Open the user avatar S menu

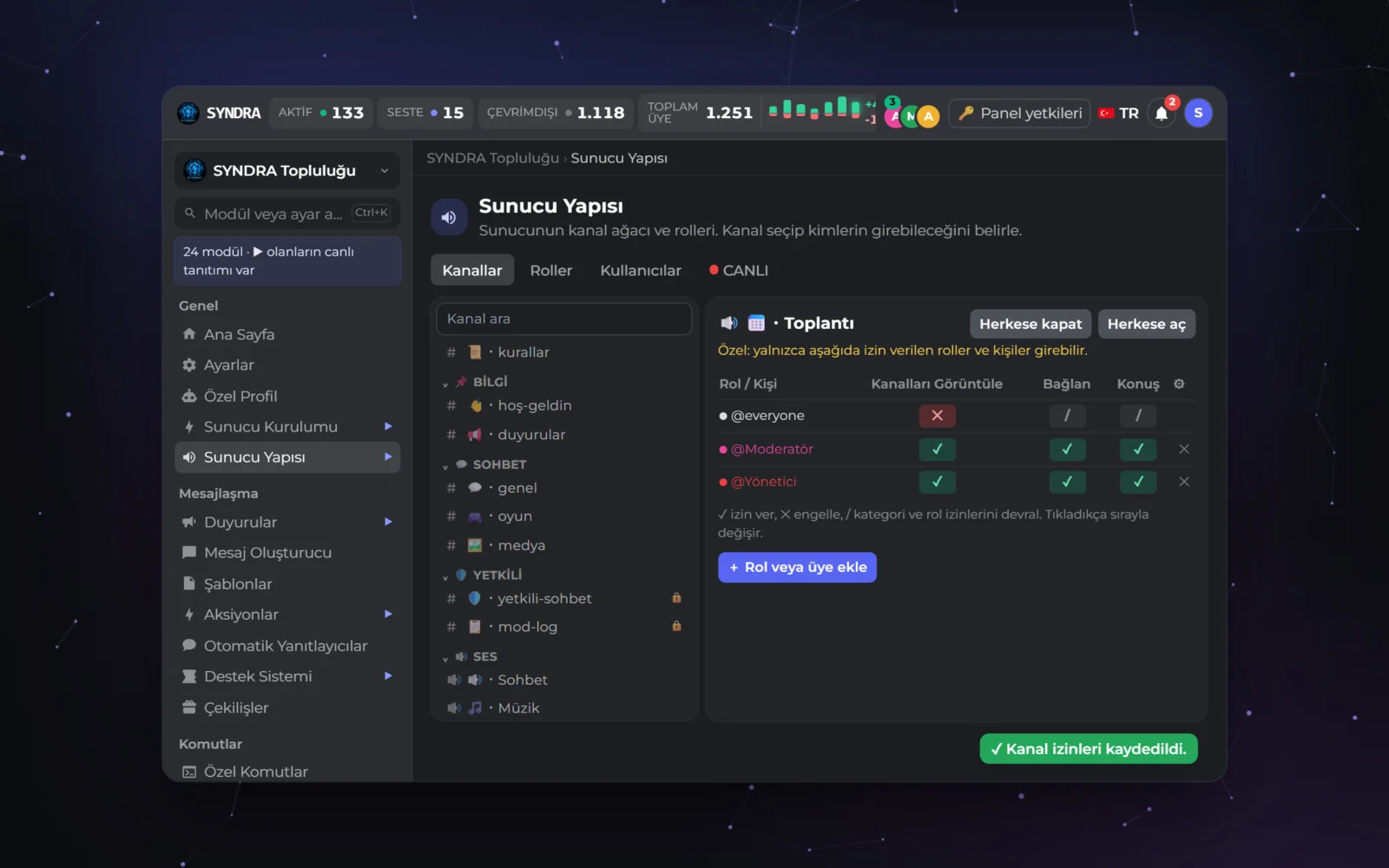(x=1198, y=113)
